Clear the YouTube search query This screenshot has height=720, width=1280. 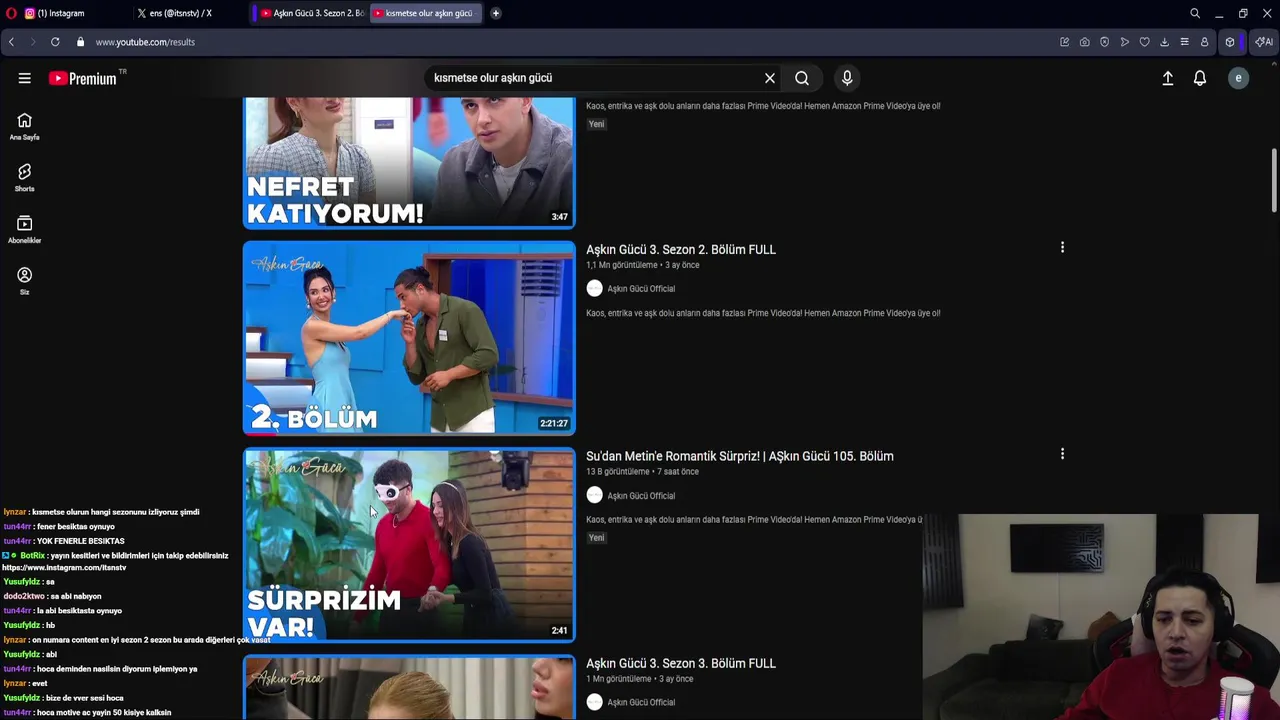[x=770, y=78]
